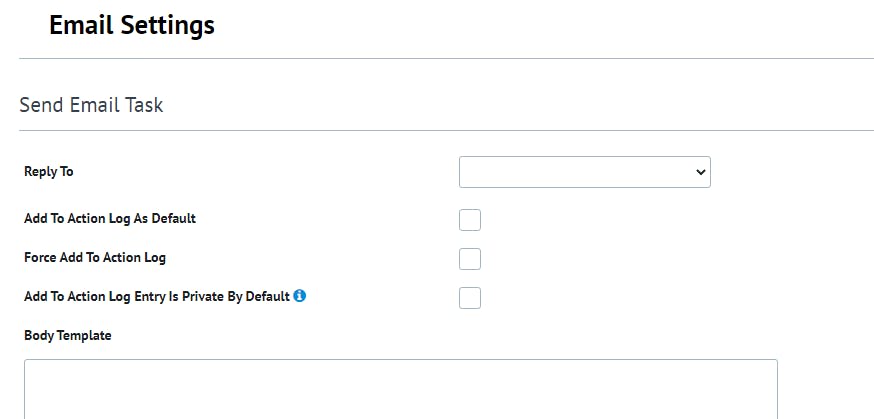Click the Reply To dropdown chevron arrow
Image resolution: width=874 pixels, height=419 pixels.
coord(699,172)
